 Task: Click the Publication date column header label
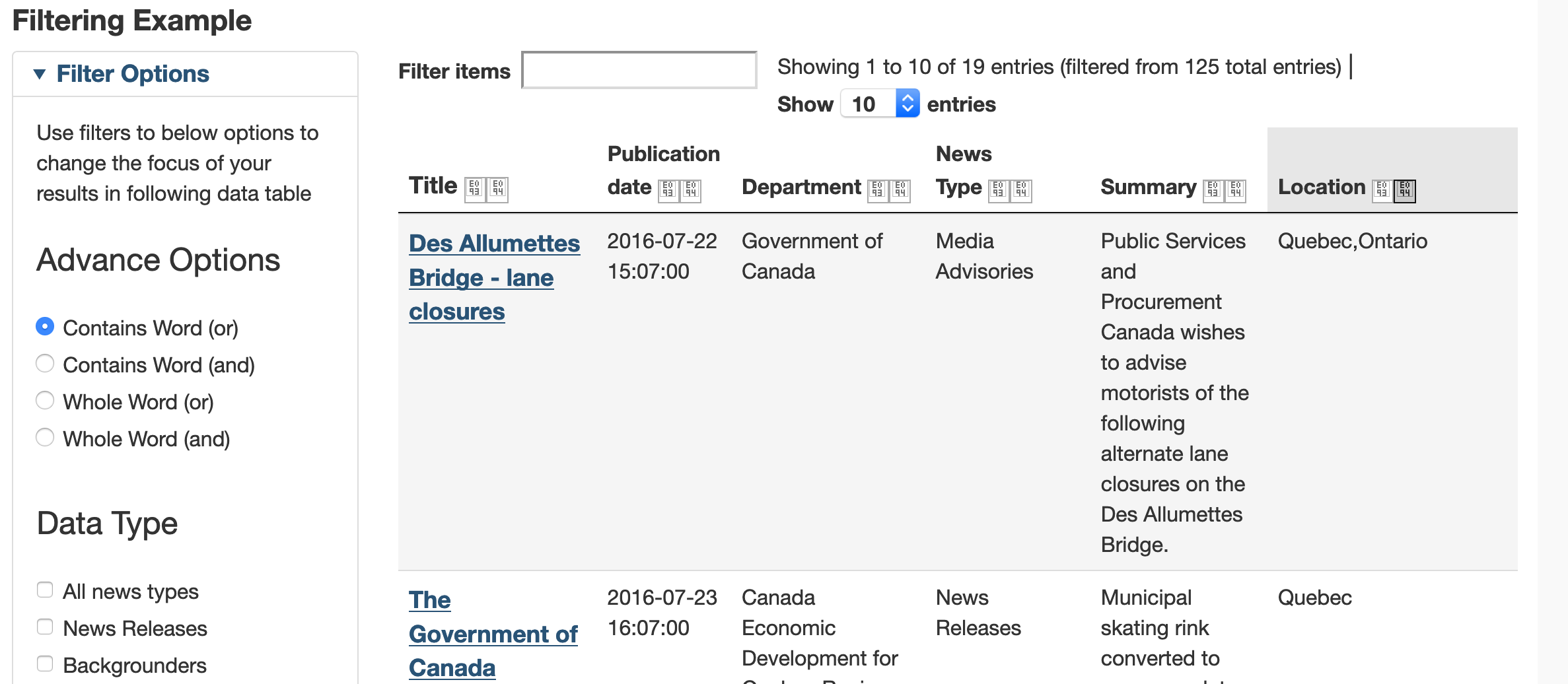click(x=663, y=170)
